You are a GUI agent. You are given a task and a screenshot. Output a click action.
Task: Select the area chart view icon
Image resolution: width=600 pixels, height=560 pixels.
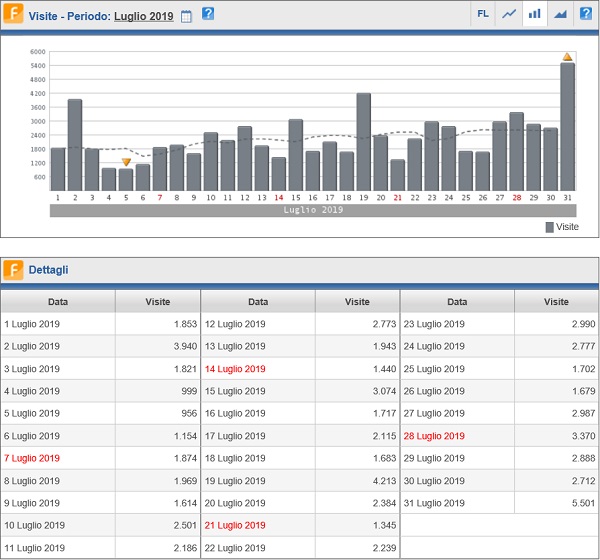pyautogui.click(x=560, y=14)
